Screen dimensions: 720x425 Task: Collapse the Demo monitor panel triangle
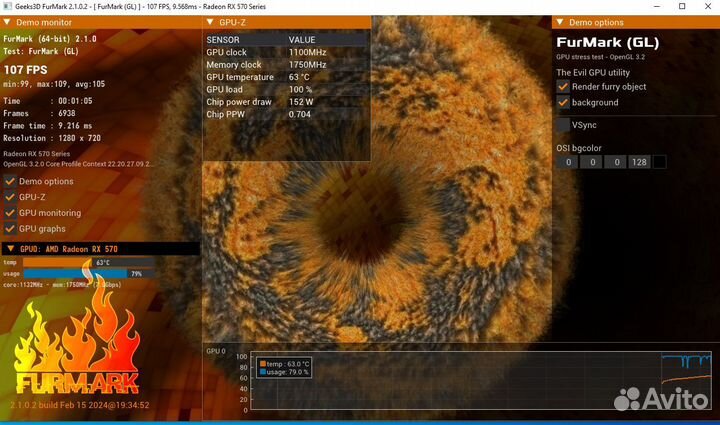point(9,21)
